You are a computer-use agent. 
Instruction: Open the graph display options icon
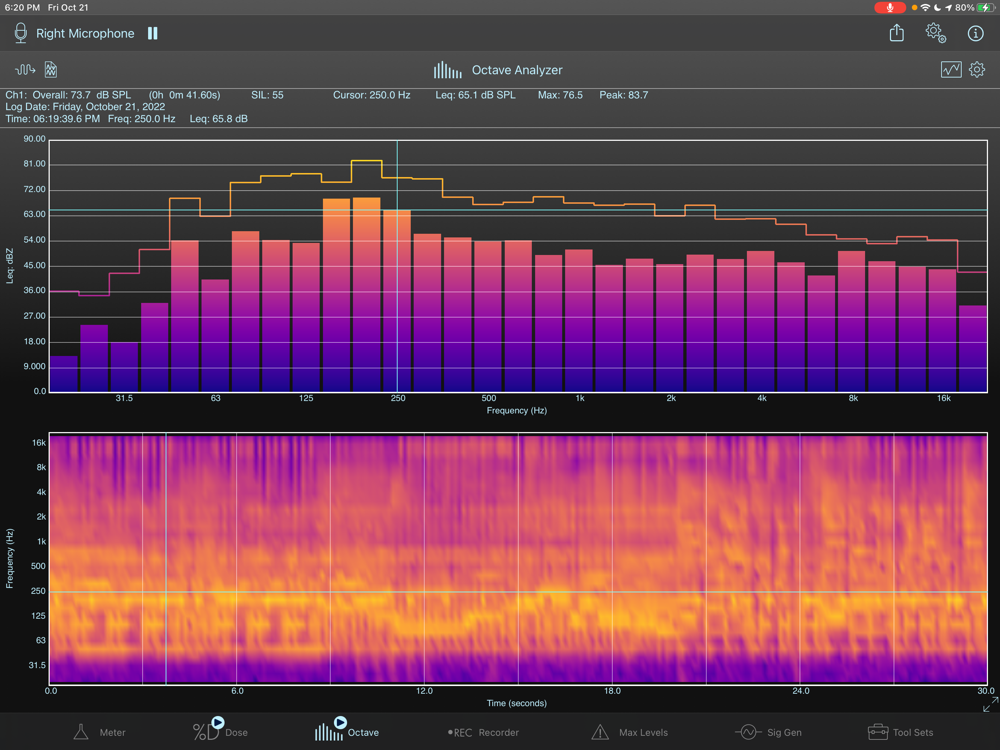tap(951, 70)
